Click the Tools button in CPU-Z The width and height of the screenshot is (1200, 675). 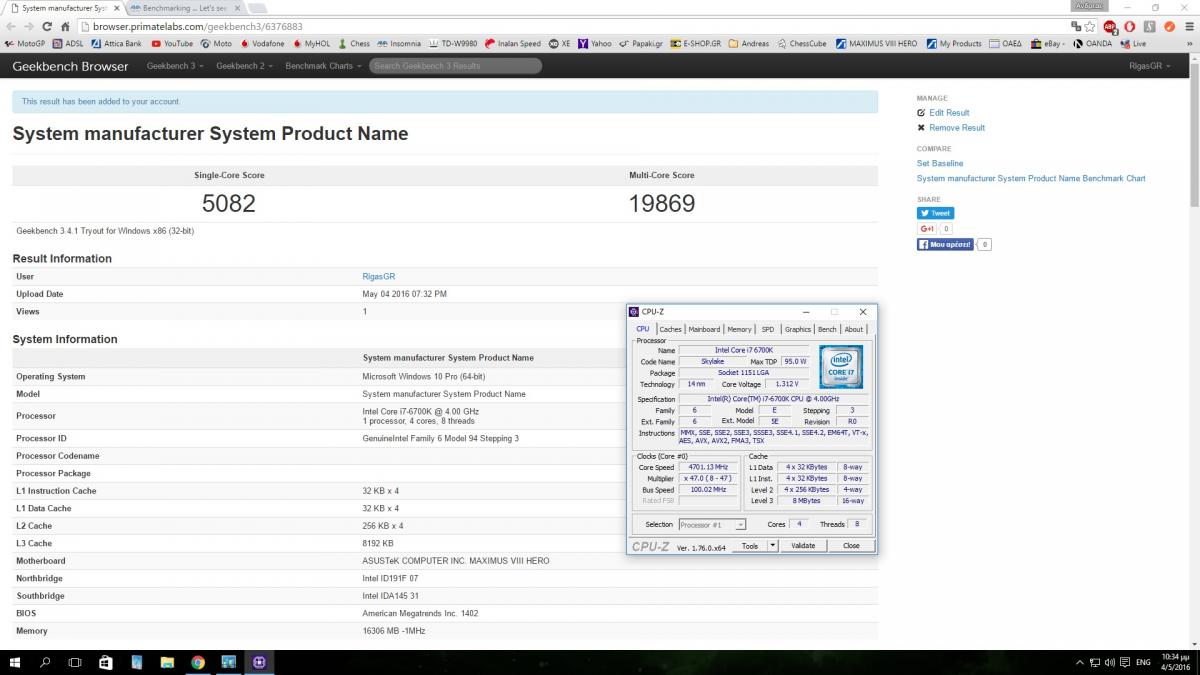tap(749, 546)
